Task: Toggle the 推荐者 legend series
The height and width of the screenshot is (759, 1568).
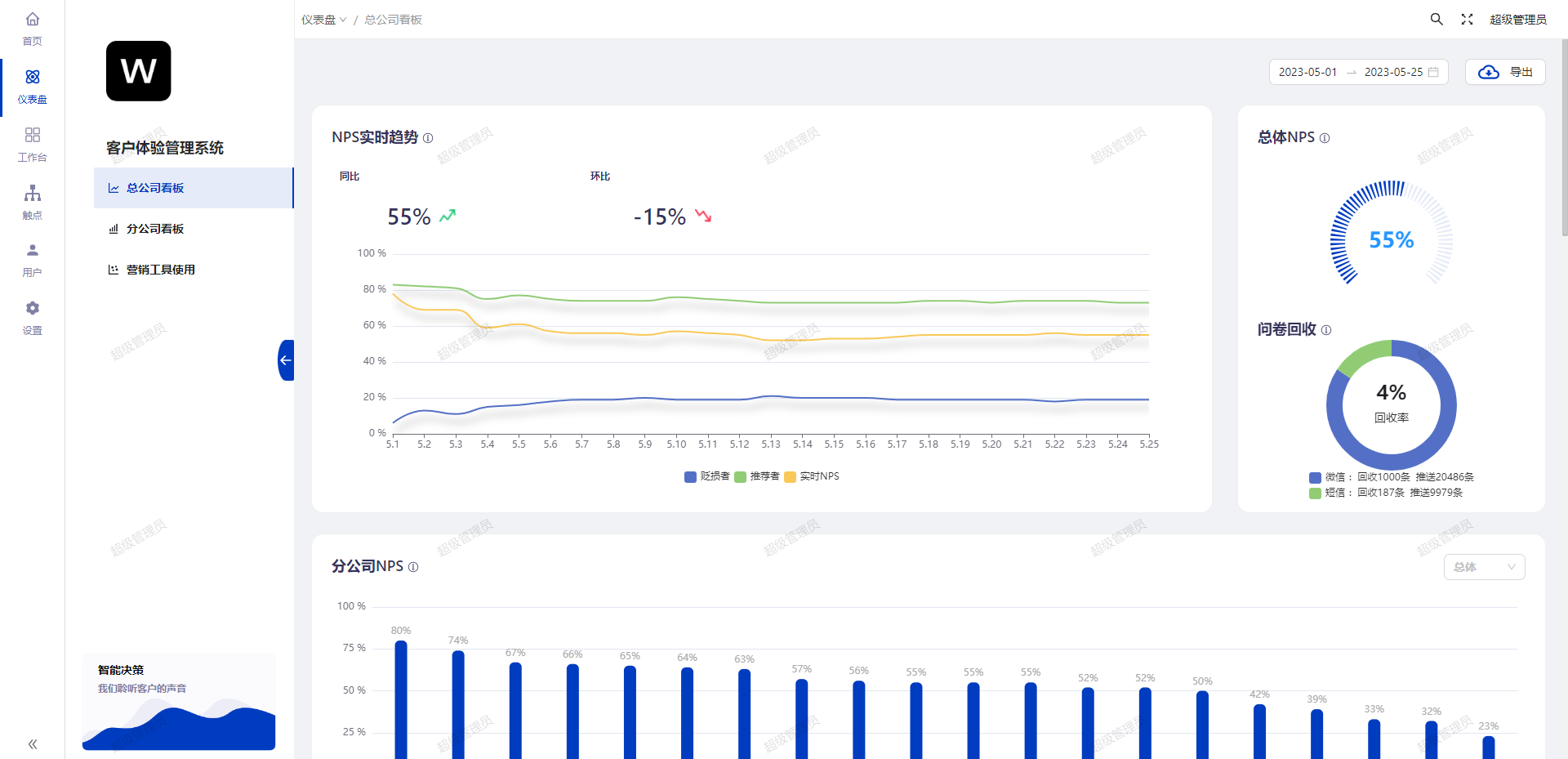Action: coord(757,476)
